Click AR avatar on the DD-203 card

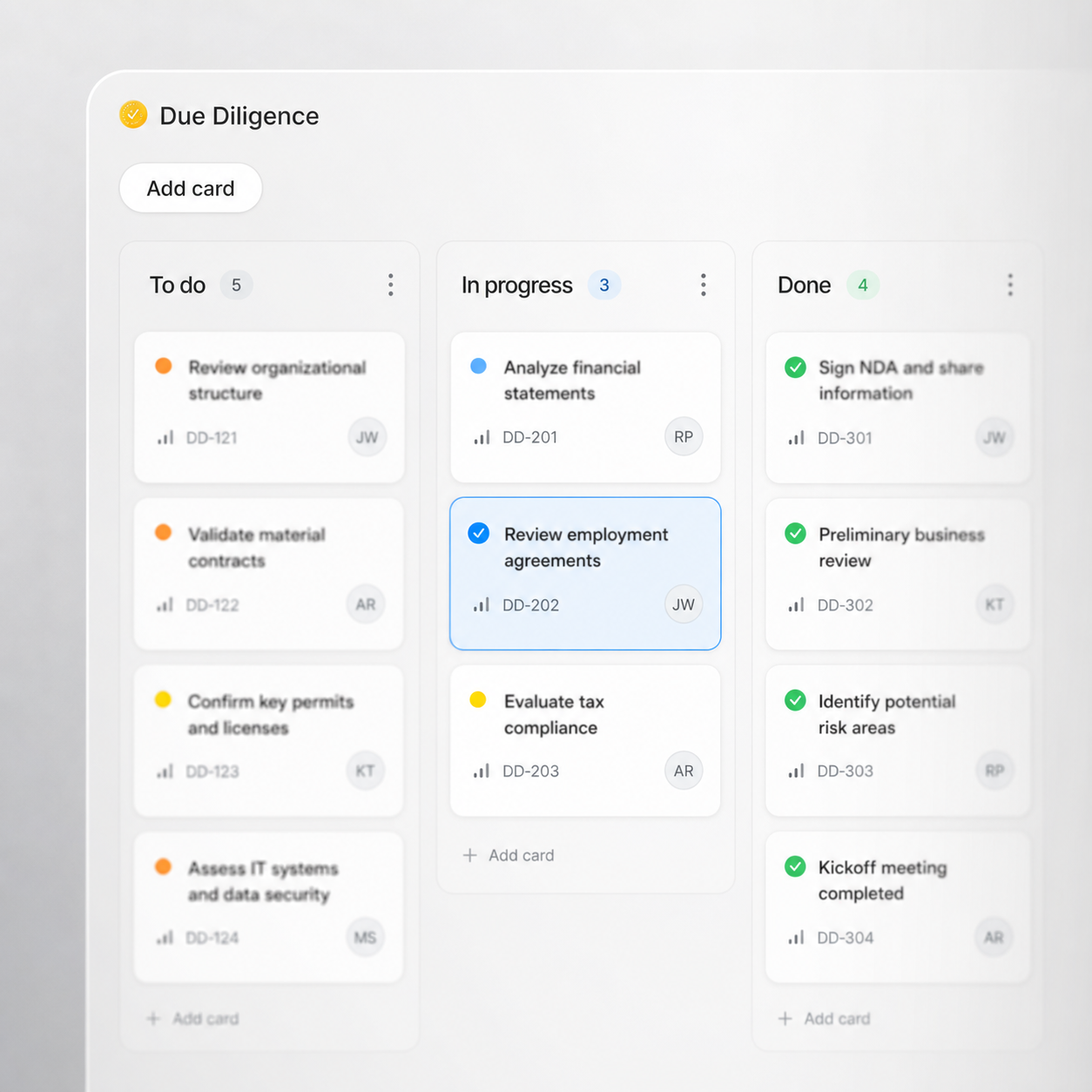(x=684, y=771)
